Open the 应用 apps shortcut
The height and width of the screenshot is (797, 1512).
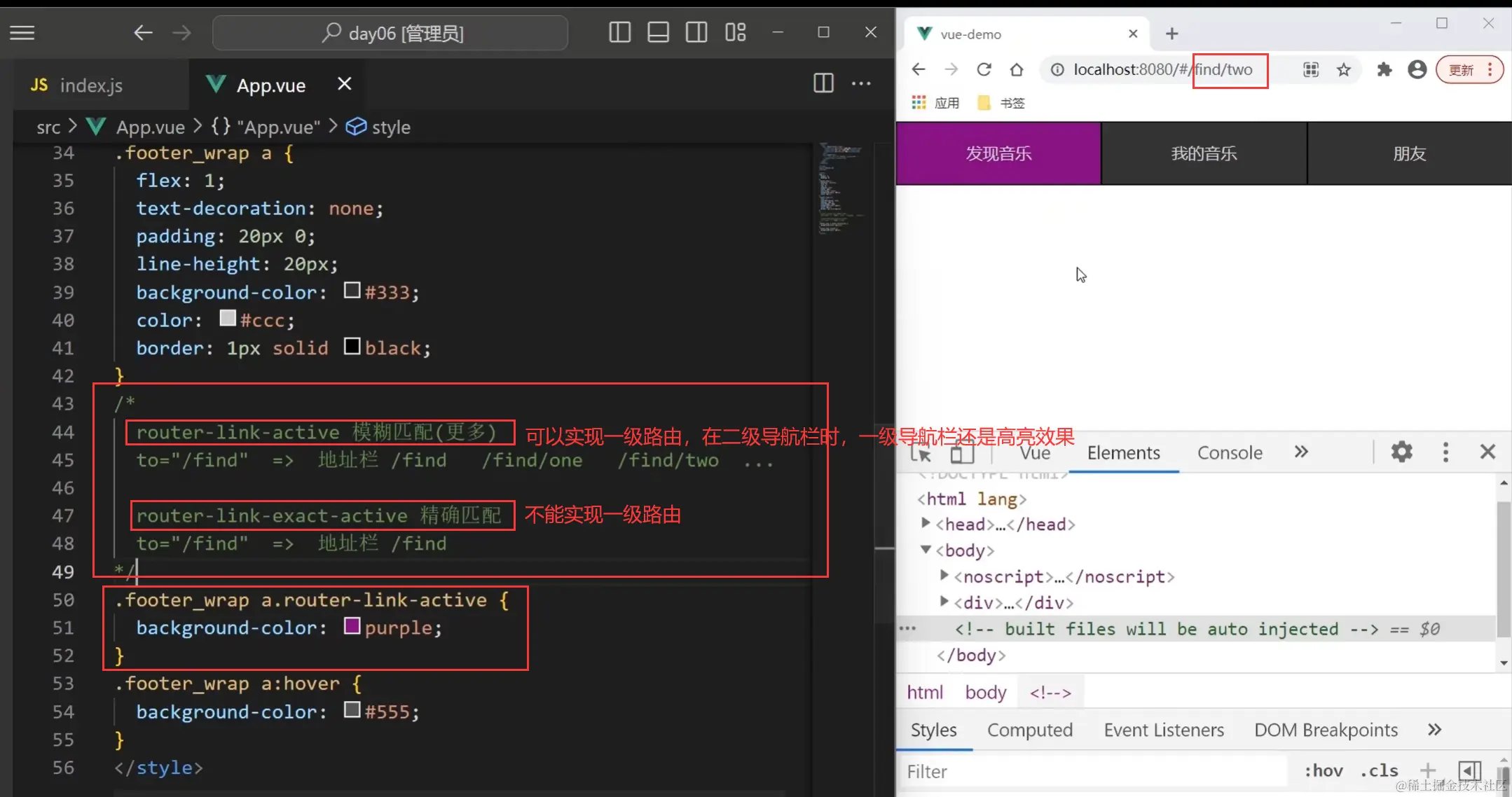935,103
